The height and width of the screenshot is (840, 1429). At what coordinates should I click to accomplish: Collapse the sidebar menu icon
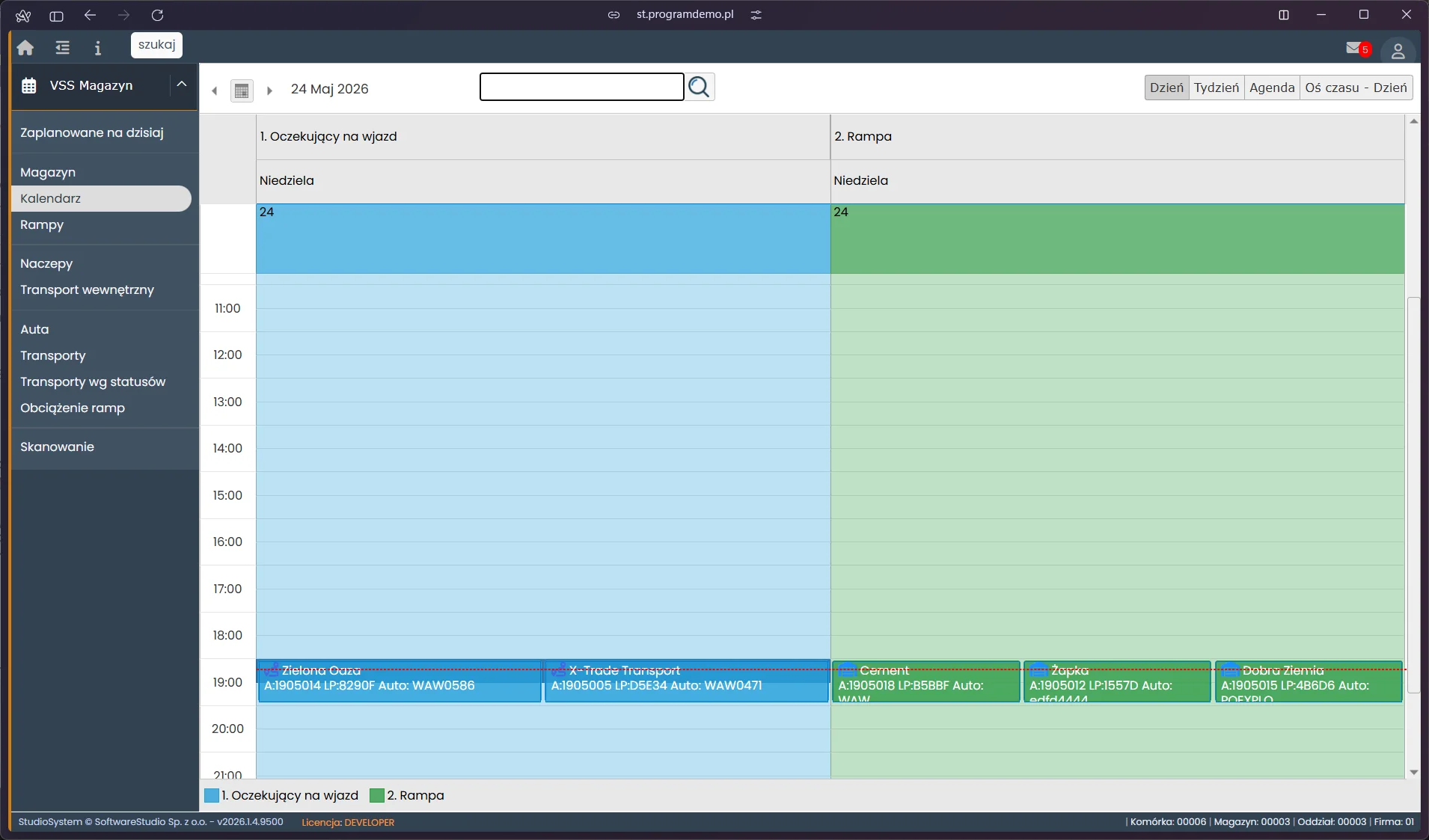click(x=63, y=48)
